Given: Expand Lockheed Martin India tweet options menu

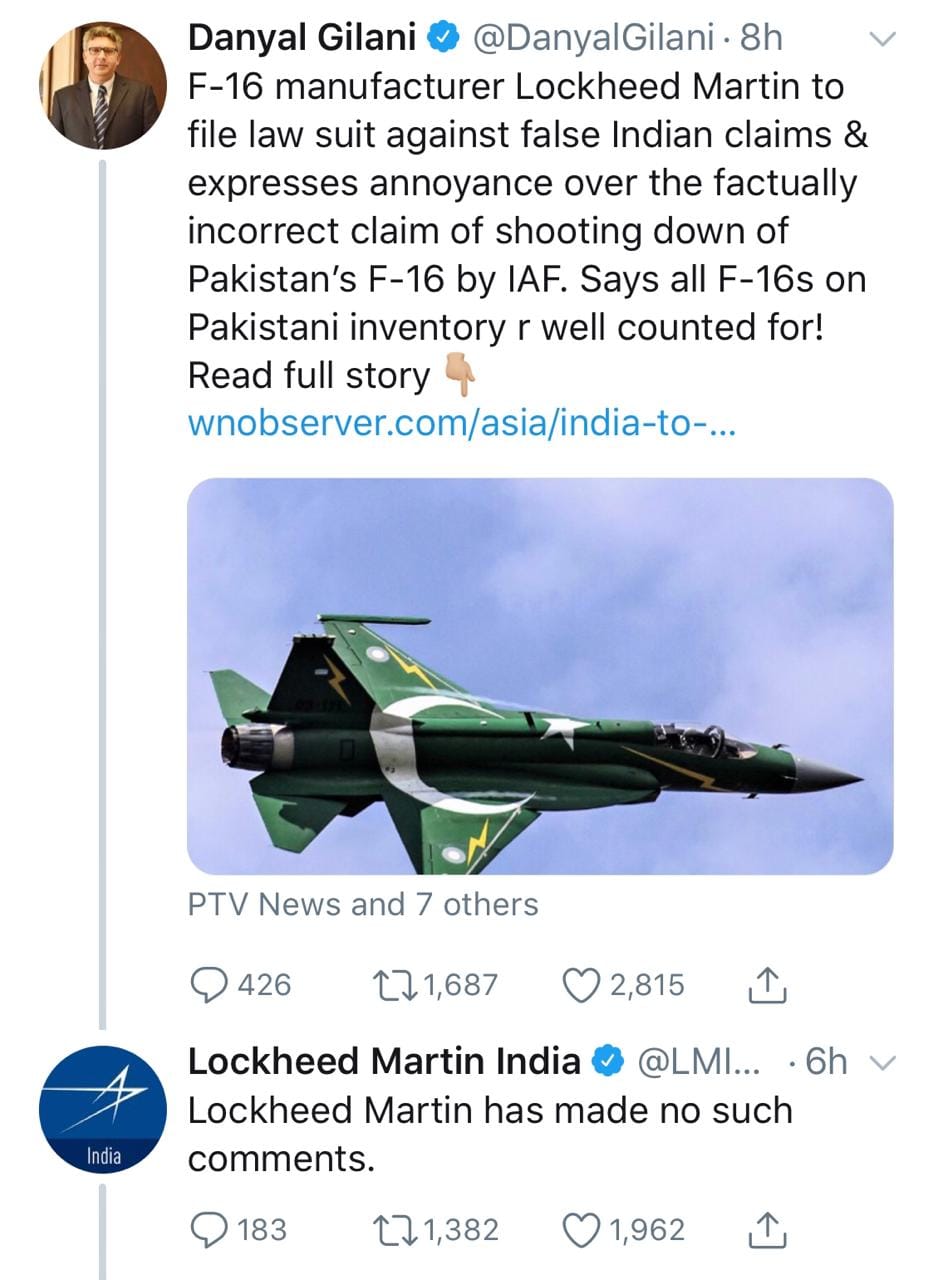Looking at the screenshot, I should click(880, 1062).
